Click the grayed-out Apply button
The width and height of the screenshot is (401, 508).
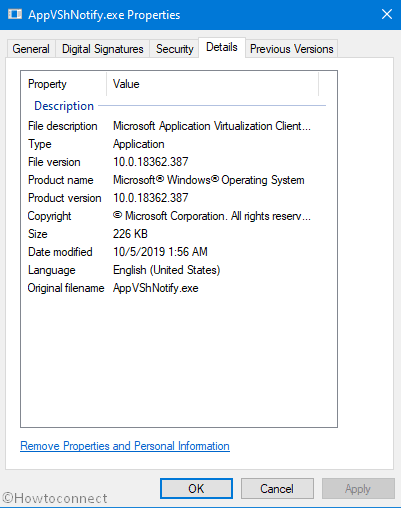pyautogui.click(x=358, y=488)
